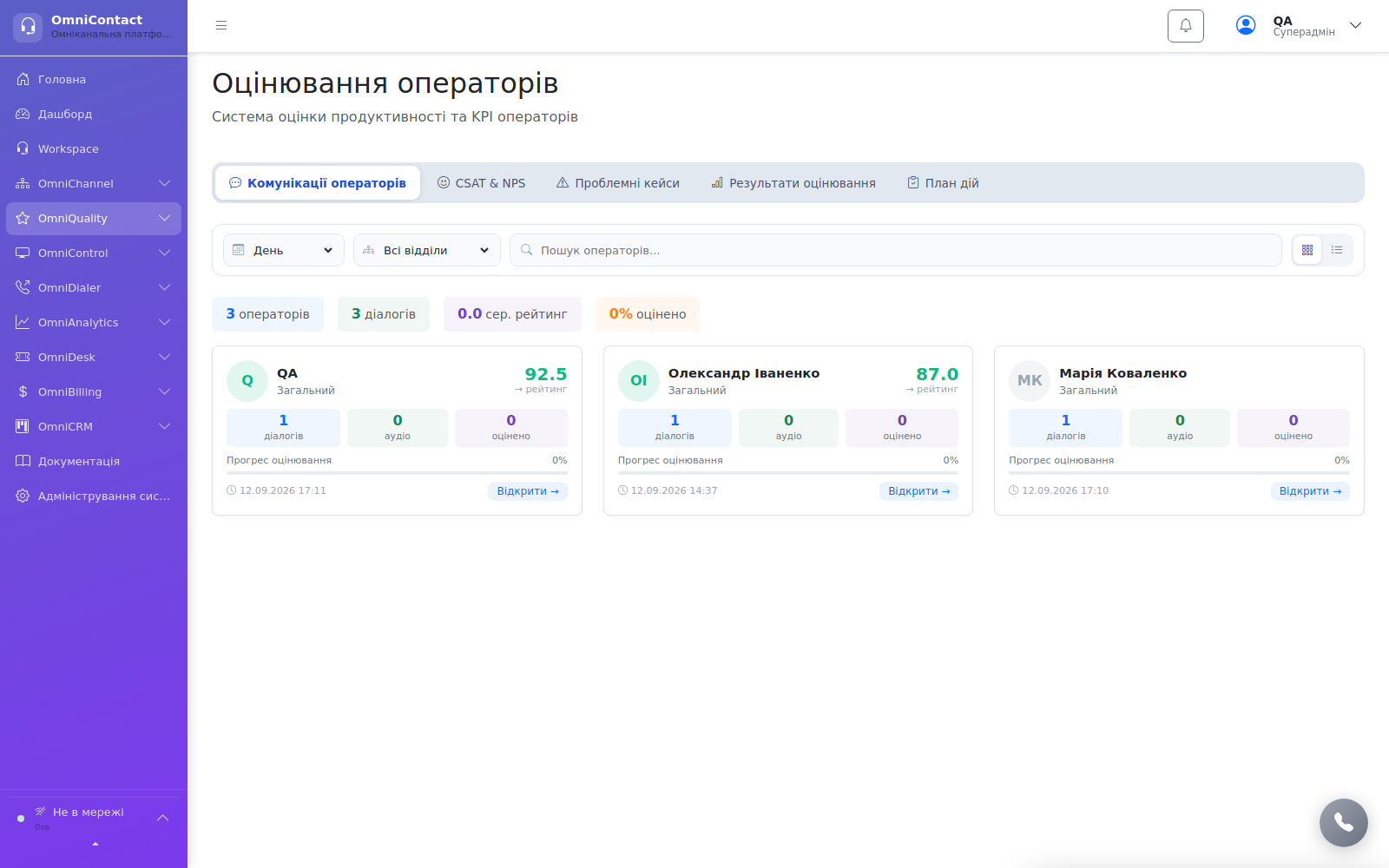Click the OmniBilling dollar icon
1389x868 pixels.
(x=23, y=391)
